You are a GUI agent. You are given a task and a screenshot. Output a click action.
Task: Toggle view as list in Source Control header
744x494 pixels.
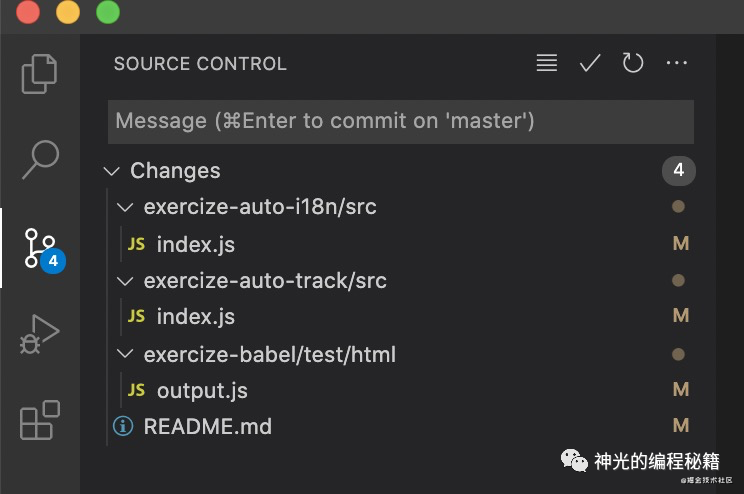pos(547,63)
